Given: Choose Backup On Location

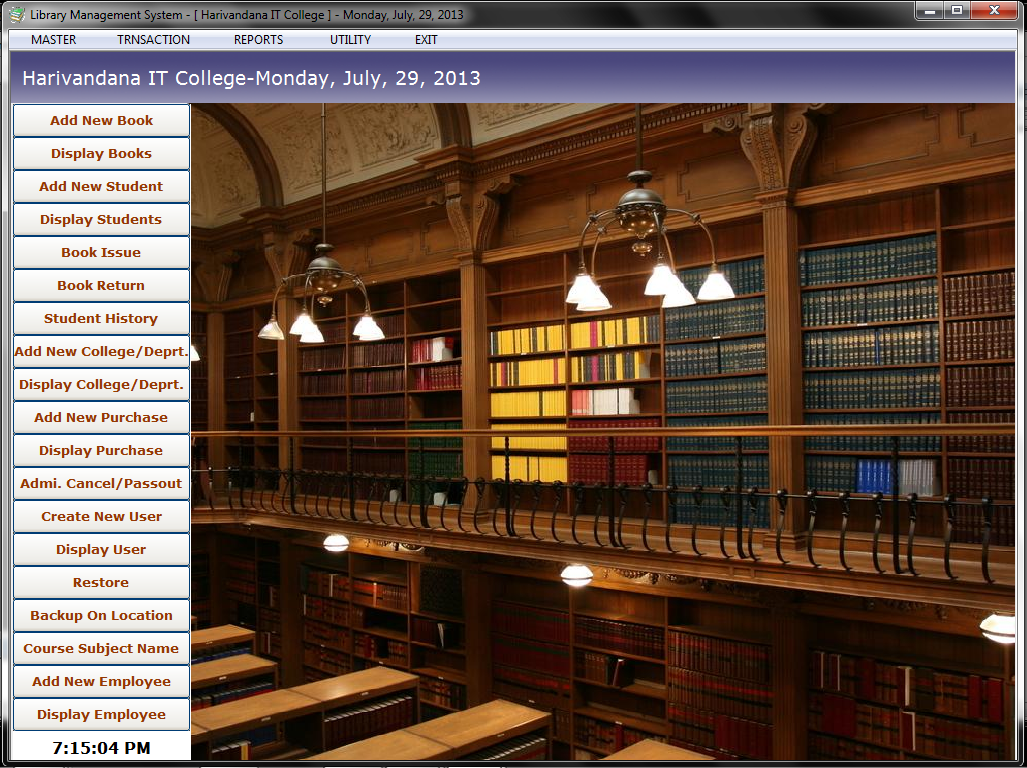Looking at the screenshot, I should [101, 616].
